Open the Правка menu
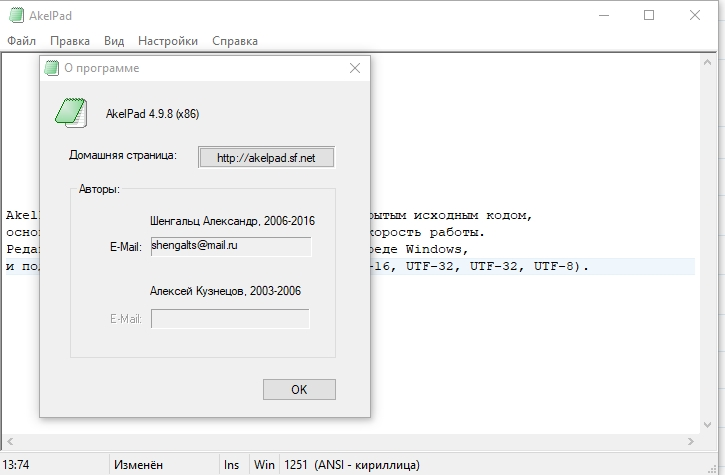Viewport: 725px width, 475px height. [70, 41]
